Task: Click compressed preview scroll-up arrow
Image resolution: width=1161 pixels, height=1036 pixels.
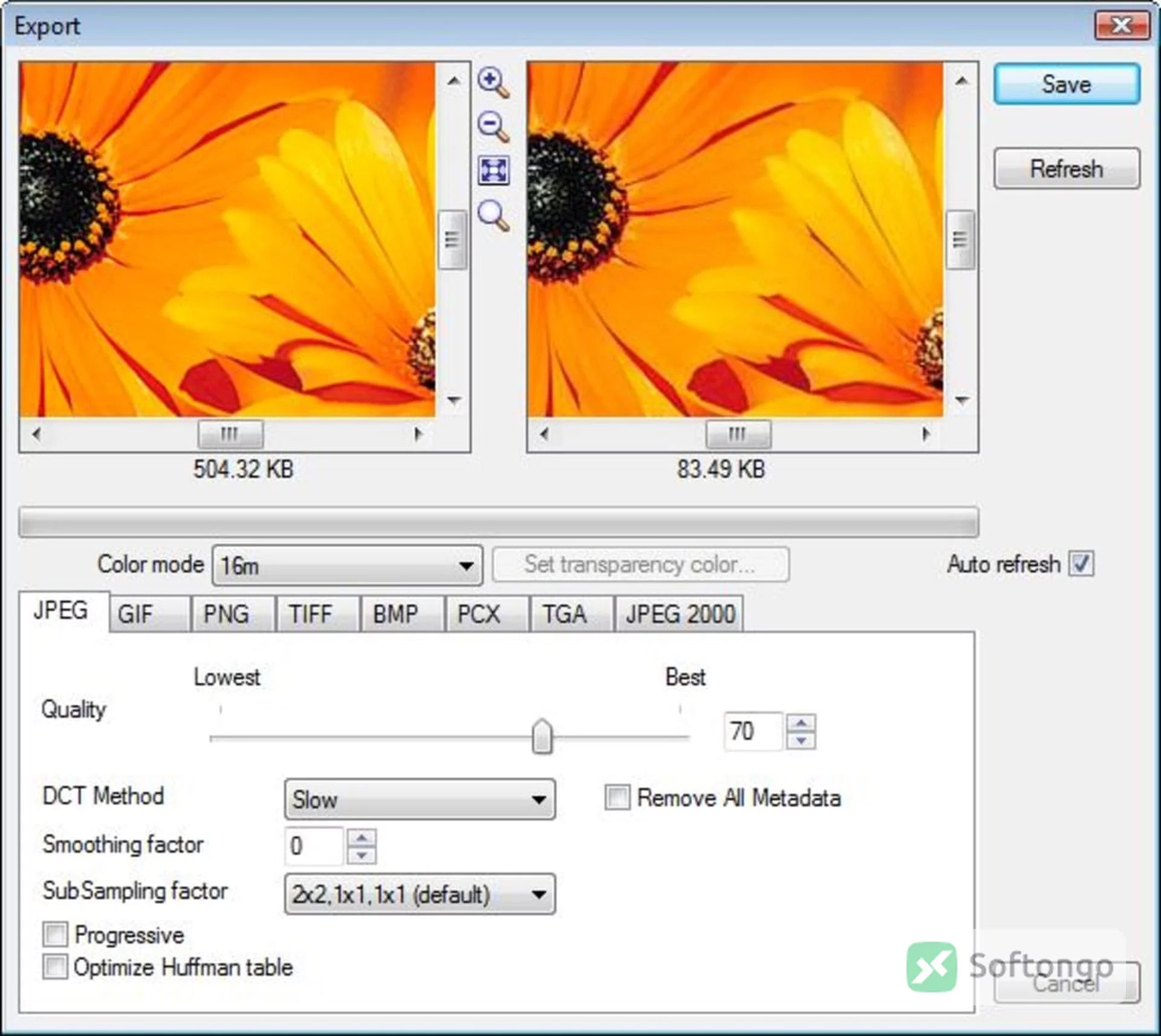Action: point(961,80)
